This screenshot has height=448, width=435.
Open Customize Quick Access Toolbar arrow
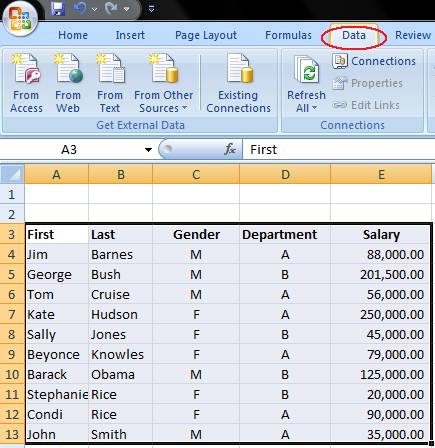(151, 9)
